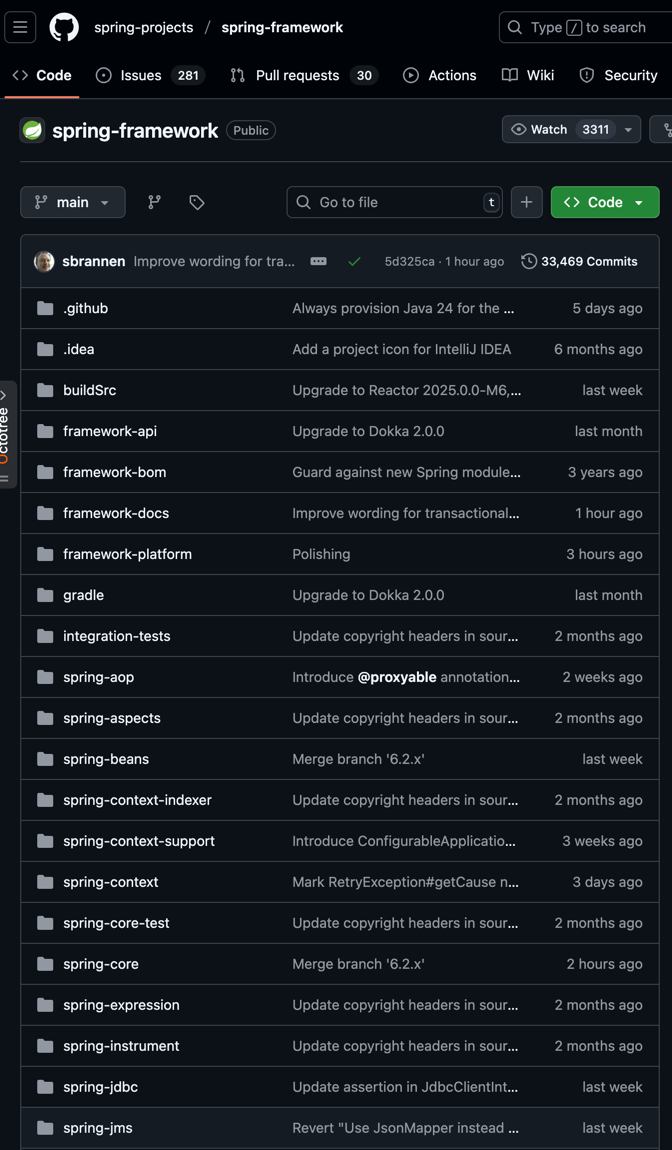Open the spring-core folder
This screenshot has height=1150, width=672.
100,964
